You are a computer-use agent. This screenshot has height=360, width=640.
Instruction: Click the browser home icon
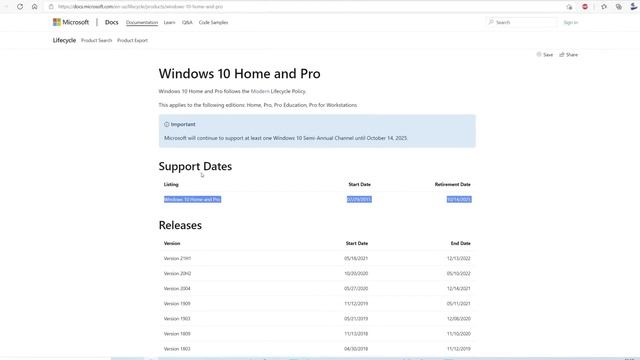[x=35, y=7]
